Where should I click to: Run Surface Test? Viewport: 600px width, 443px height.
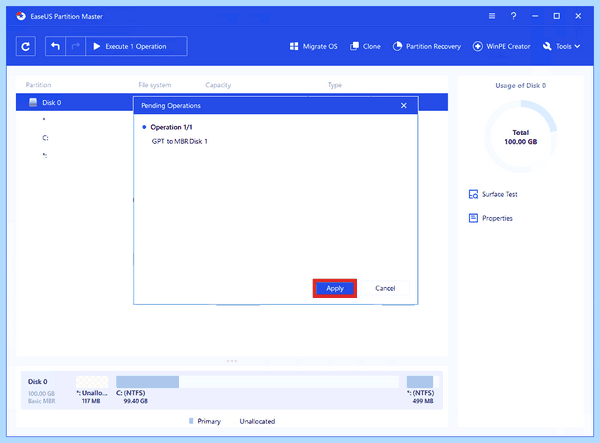pyautogui.click(x=493, y=194)
